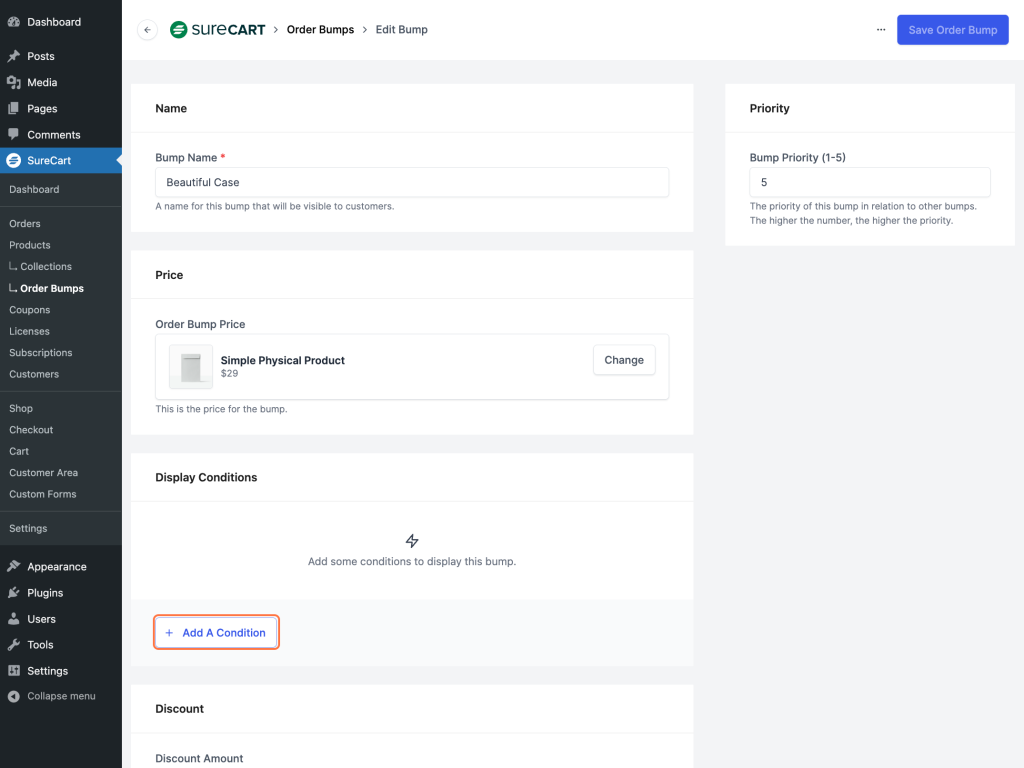Click the SureCart logo in header

point(218,30)
